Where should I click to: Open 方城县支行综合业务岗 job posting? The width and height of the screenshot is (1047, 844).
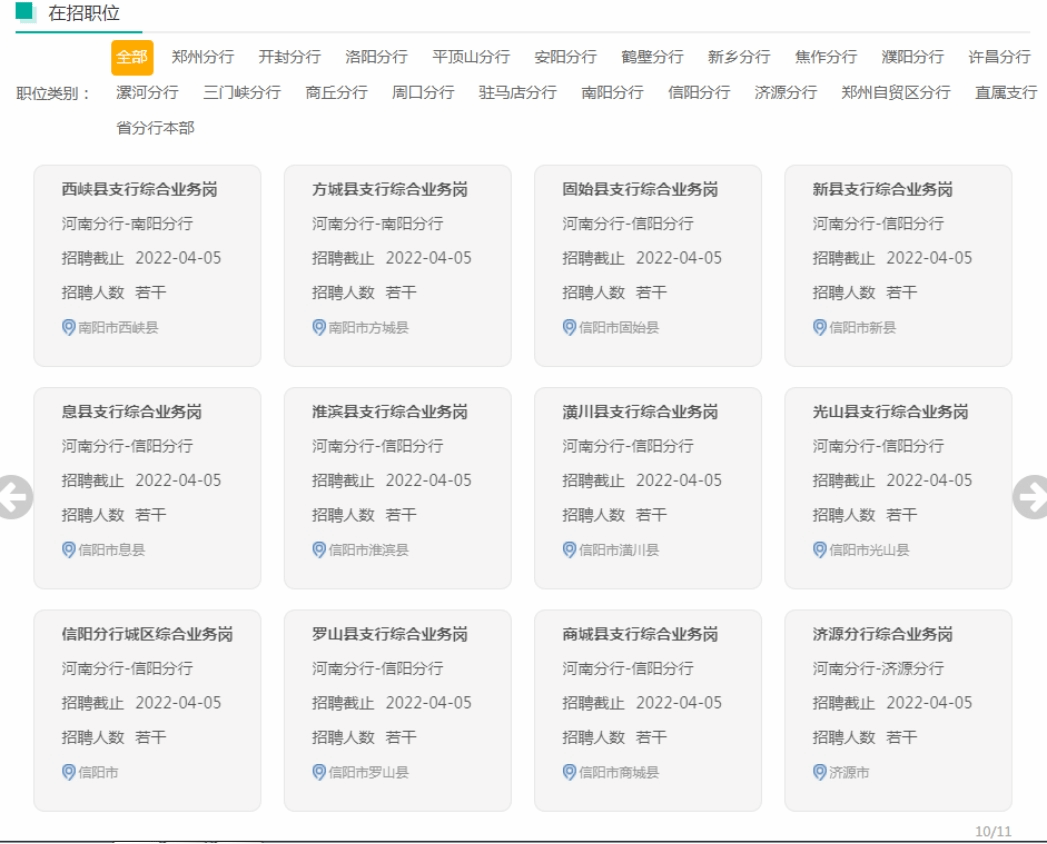[x=390, y=190]
